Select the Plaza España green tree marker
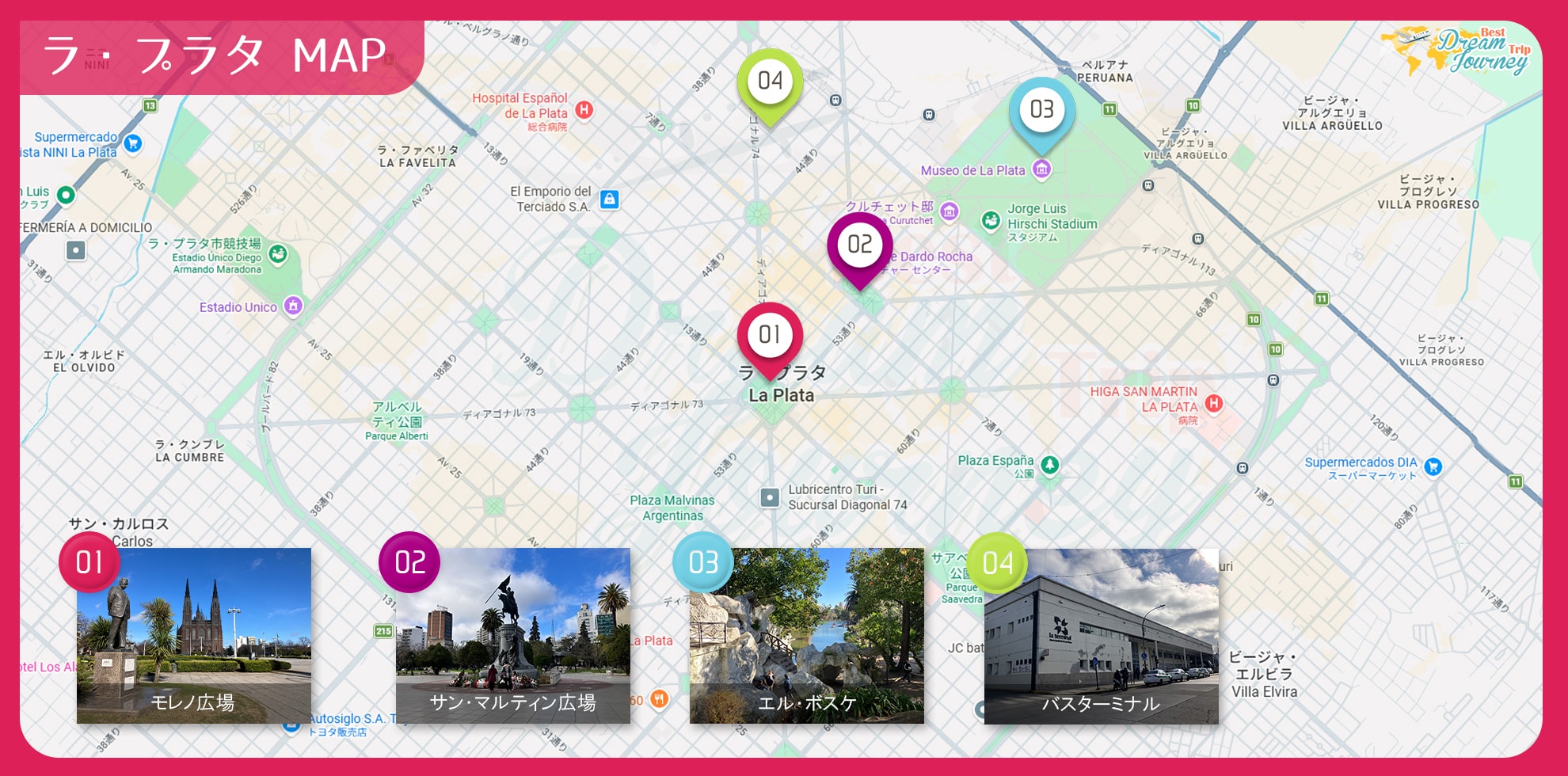Screen dimensions: 1568x776 coord(1049,465)
